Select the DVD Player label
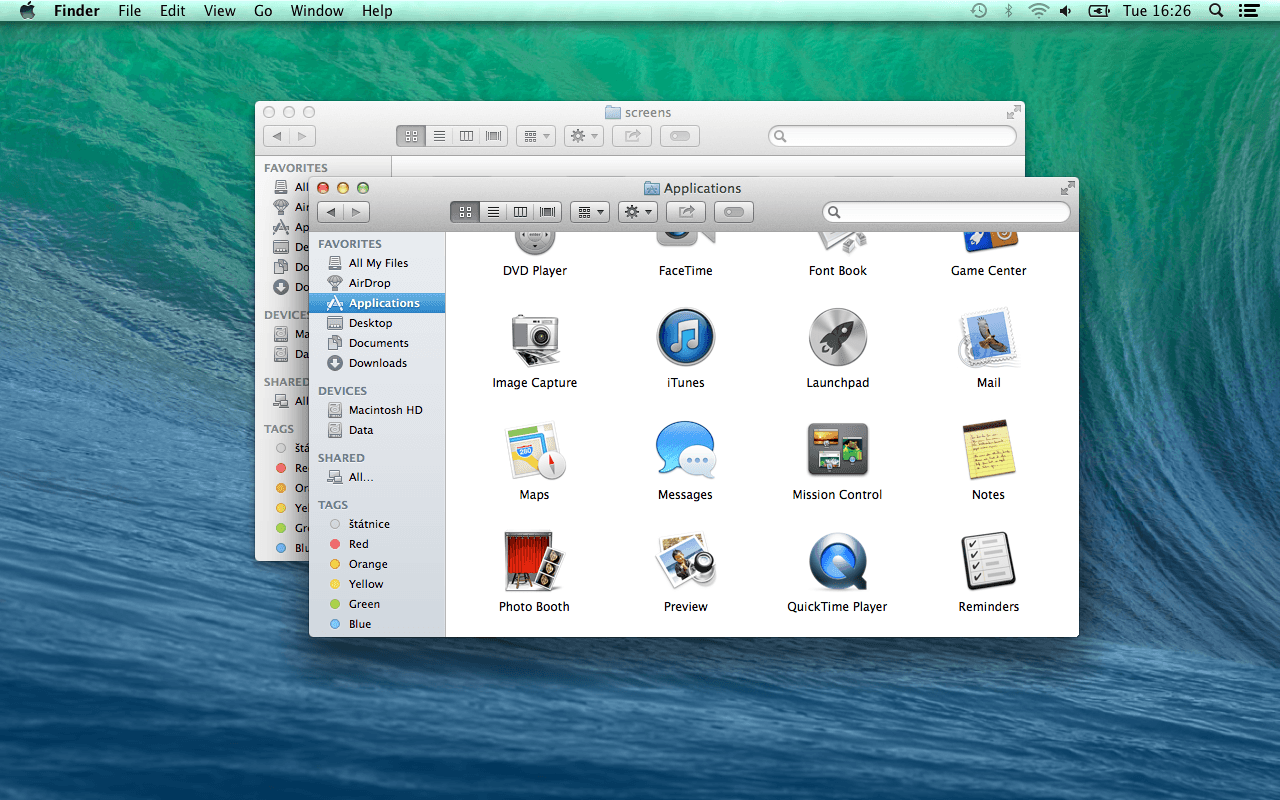 point(535,271)
